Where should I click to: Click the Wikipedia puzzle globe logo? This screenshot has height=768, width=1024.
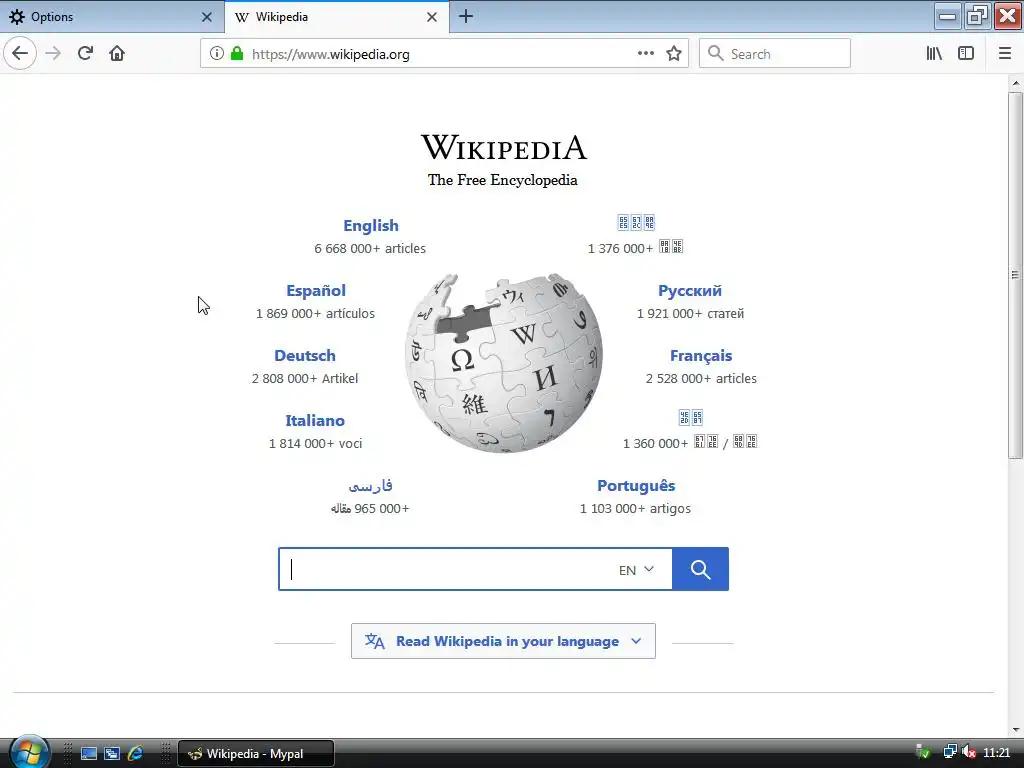pos(504,363)
